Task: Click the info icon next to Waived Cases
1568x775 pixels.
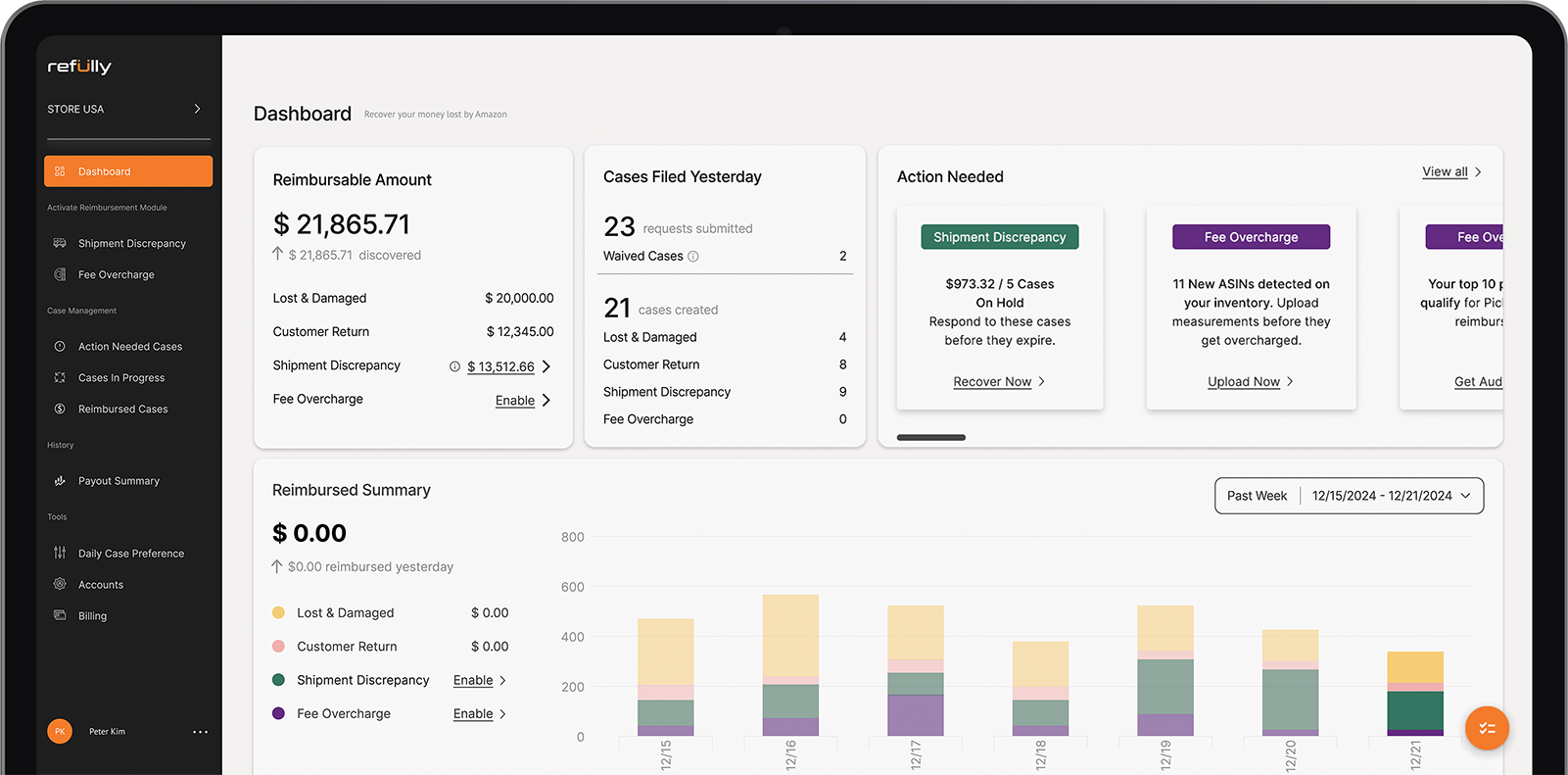Action: click(x=693, y=257)
